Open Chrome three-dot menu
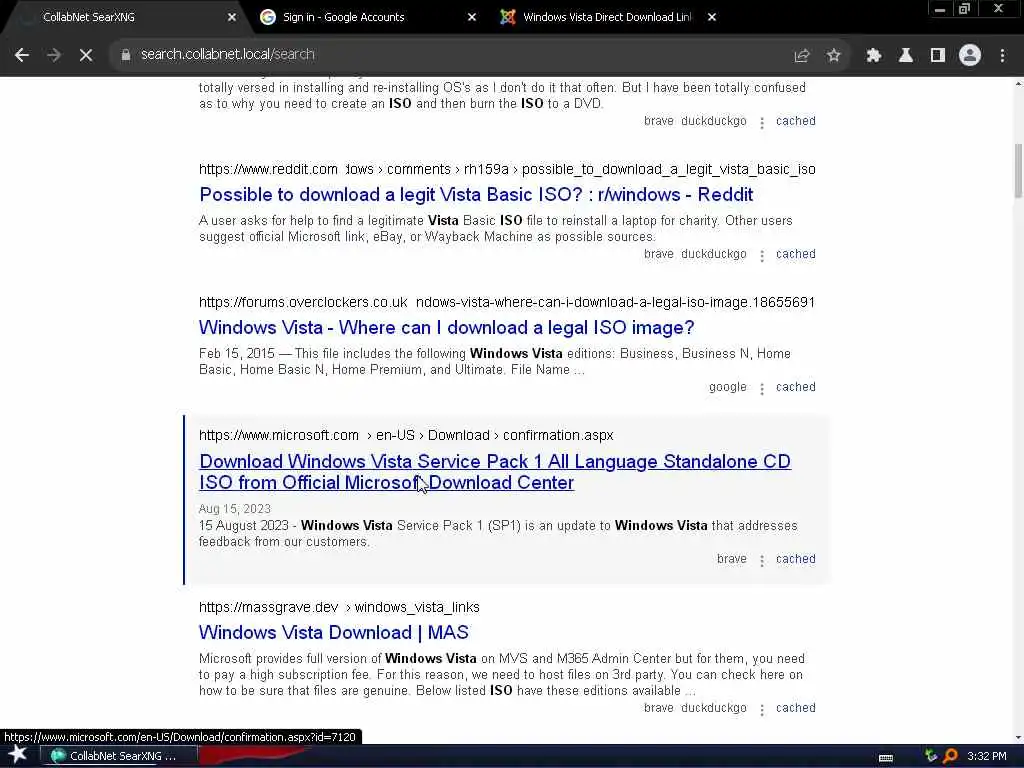The height and width of the screenshot is (768, 1024). (1002, 56)
